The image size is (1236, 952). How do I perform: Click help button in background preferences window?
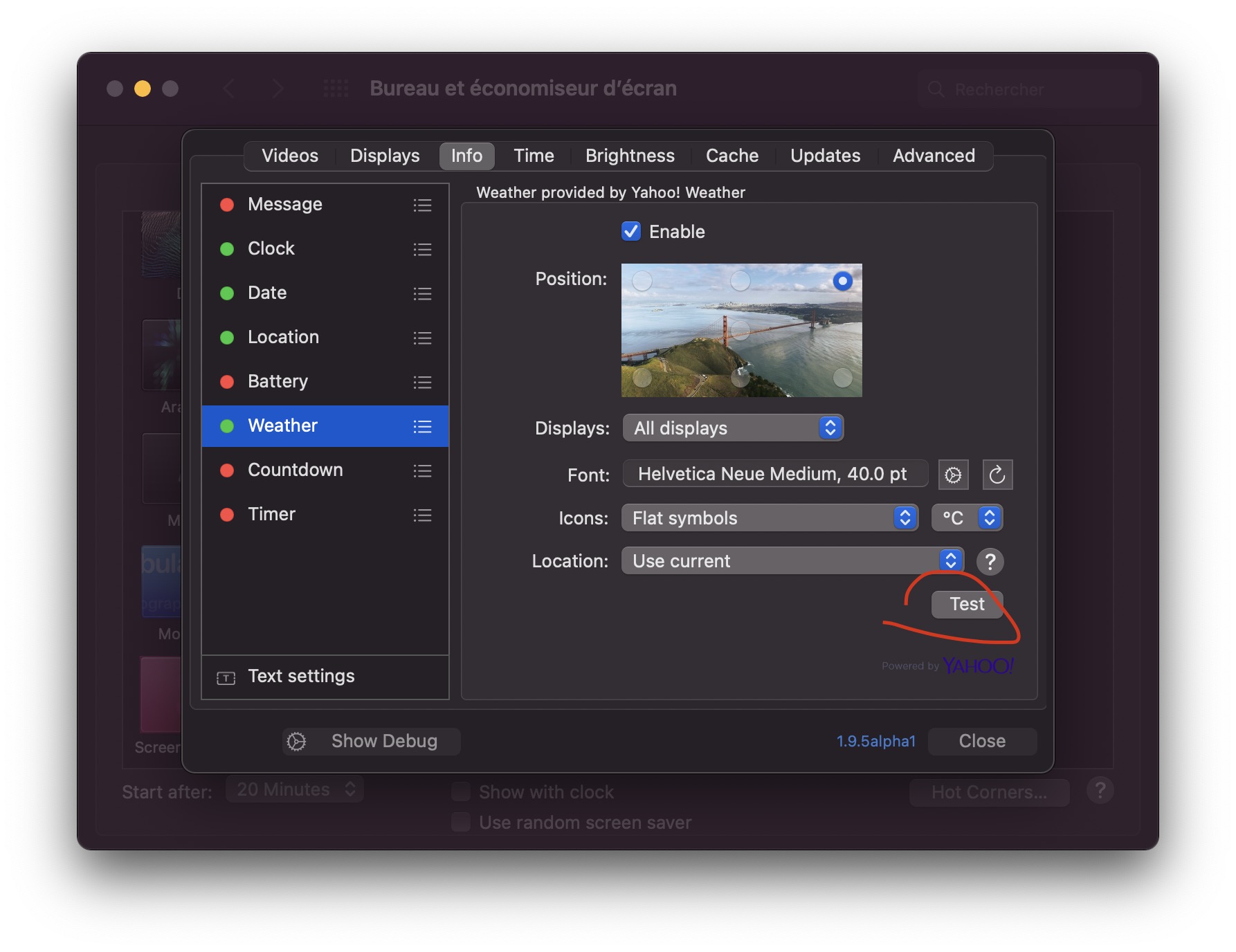[x=1100, y=790]
